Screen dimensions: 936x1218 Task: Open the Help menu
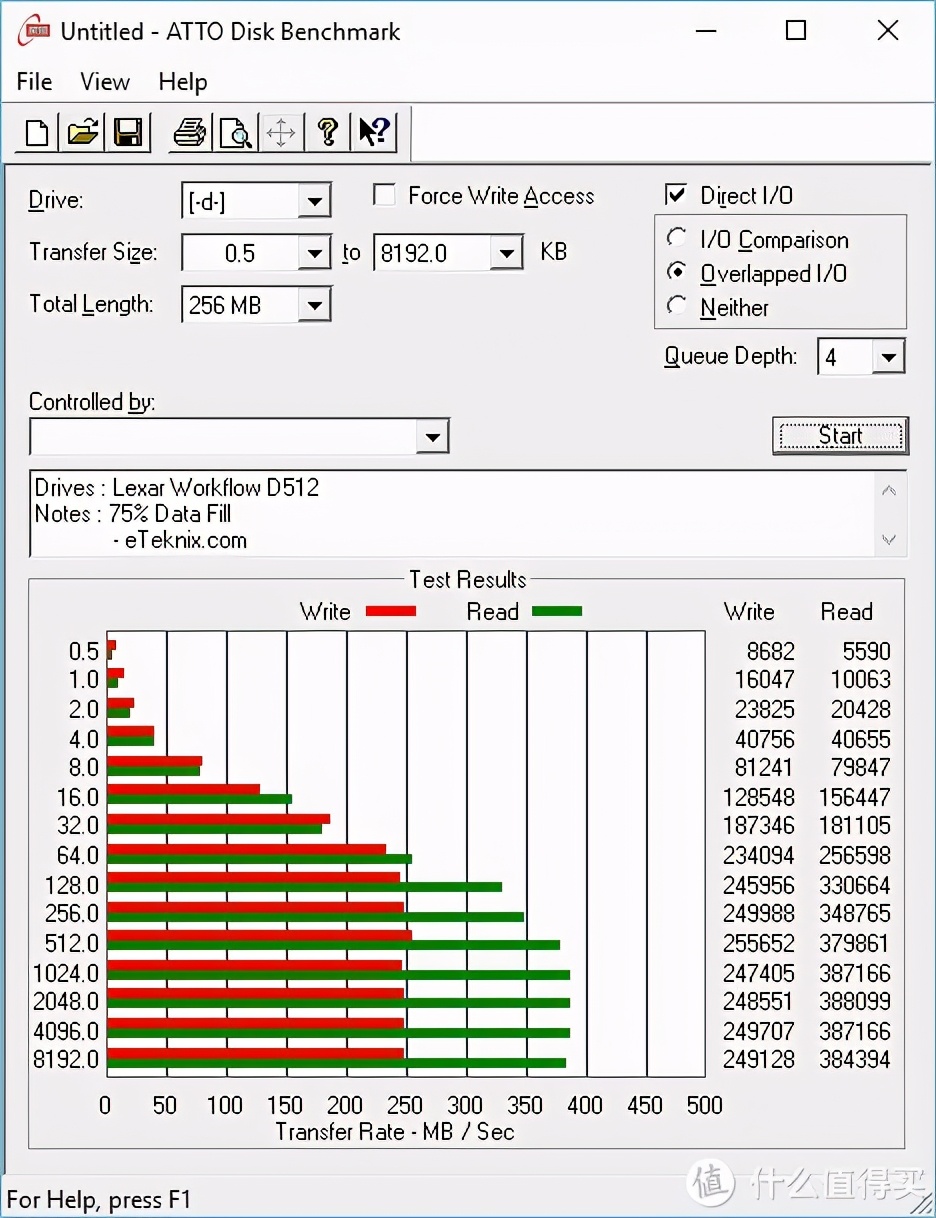pos(183,82)
